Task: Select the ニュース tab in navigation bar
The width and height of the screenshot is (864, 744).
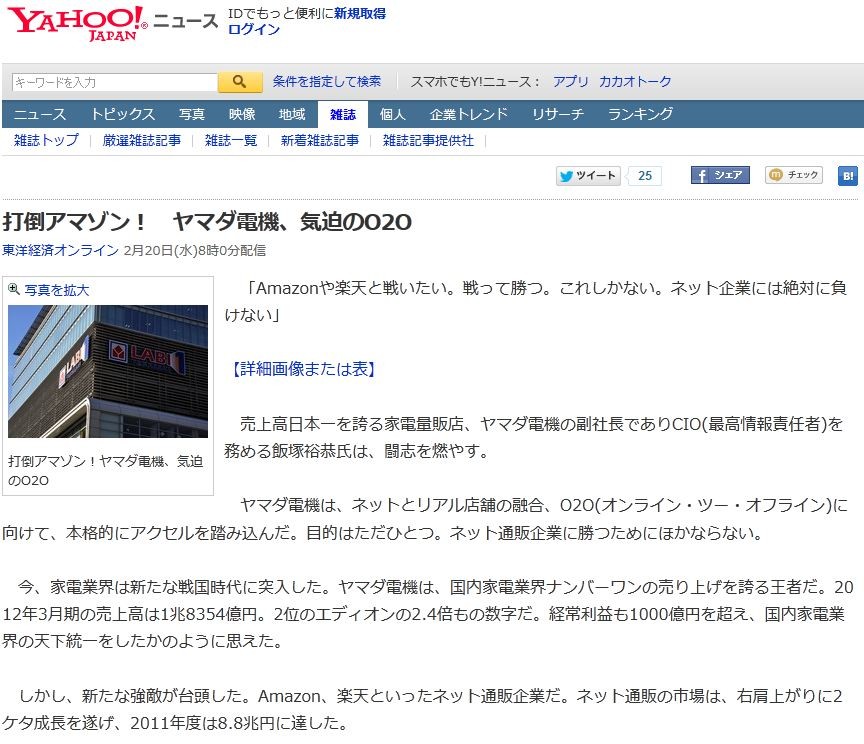Action: coord(40,114)
